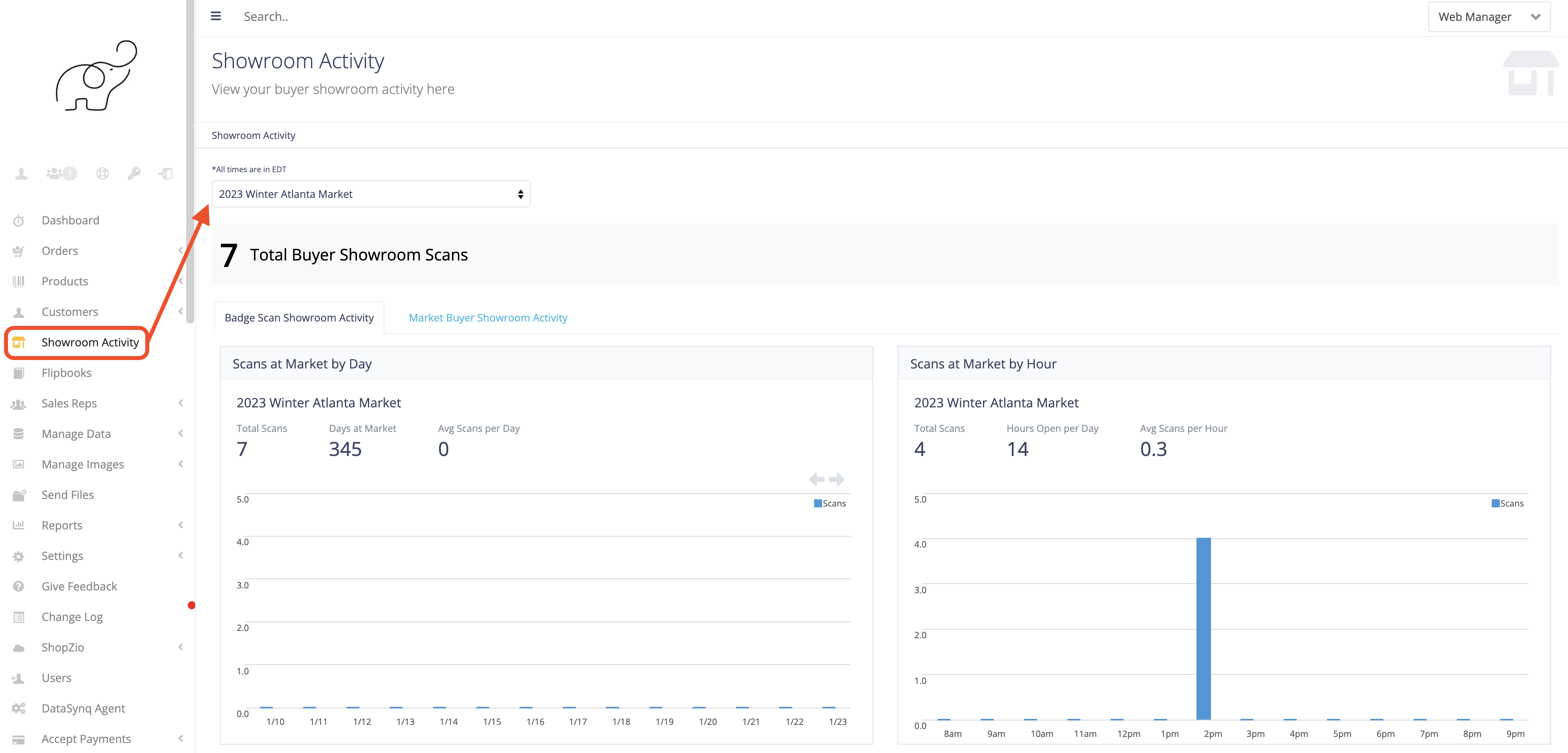Go to the Users page
Viewport: 1568px width, 753px height.
pyautogui.click(x=57, y=678)
